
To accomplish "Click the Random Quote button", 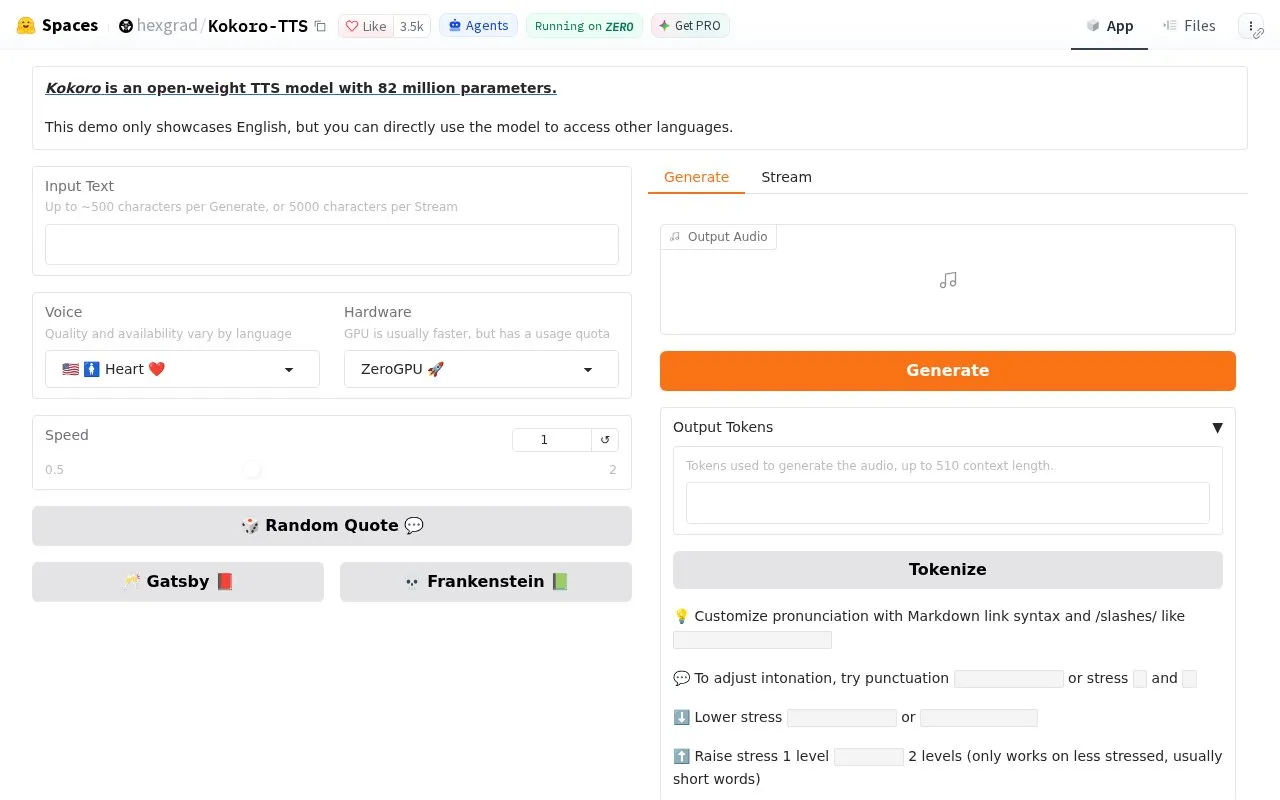I will (332, 526).
